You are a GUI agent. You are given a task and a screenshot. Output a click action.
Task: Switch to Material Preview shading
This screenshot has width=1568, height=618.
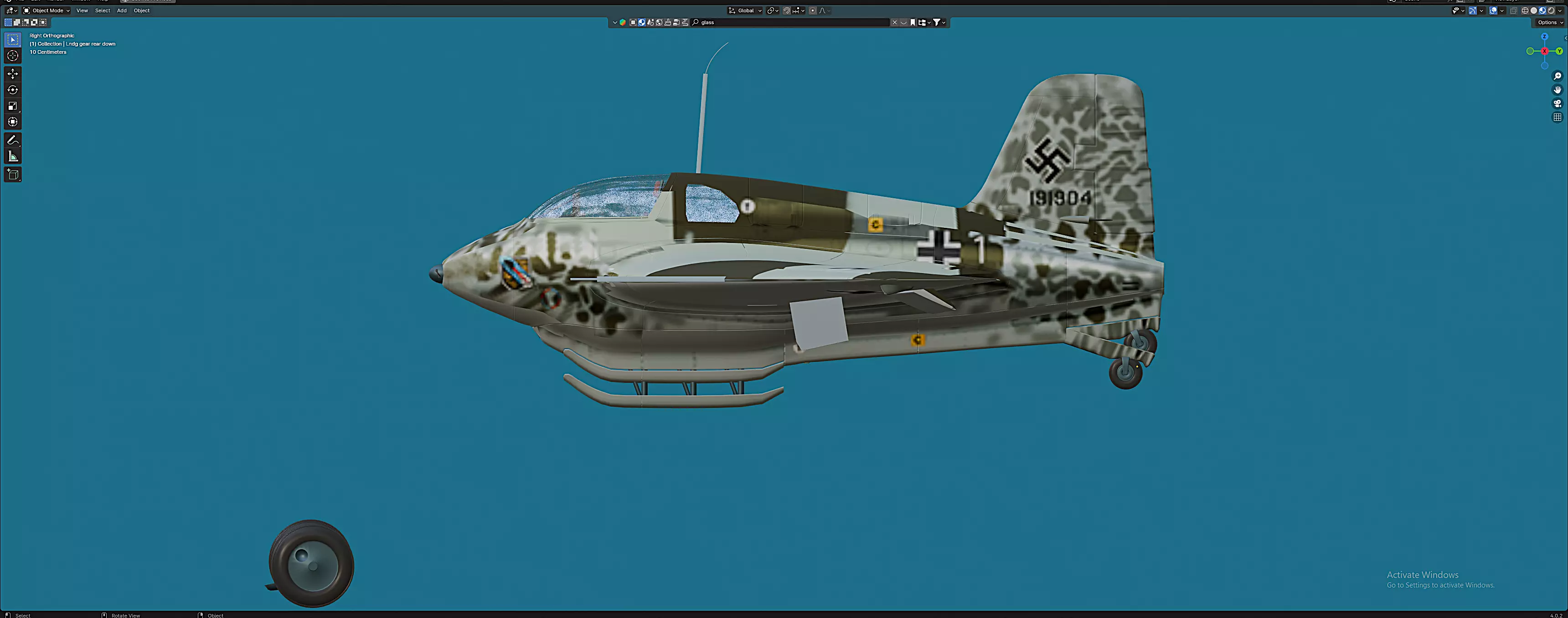[x=1542, y=11]
